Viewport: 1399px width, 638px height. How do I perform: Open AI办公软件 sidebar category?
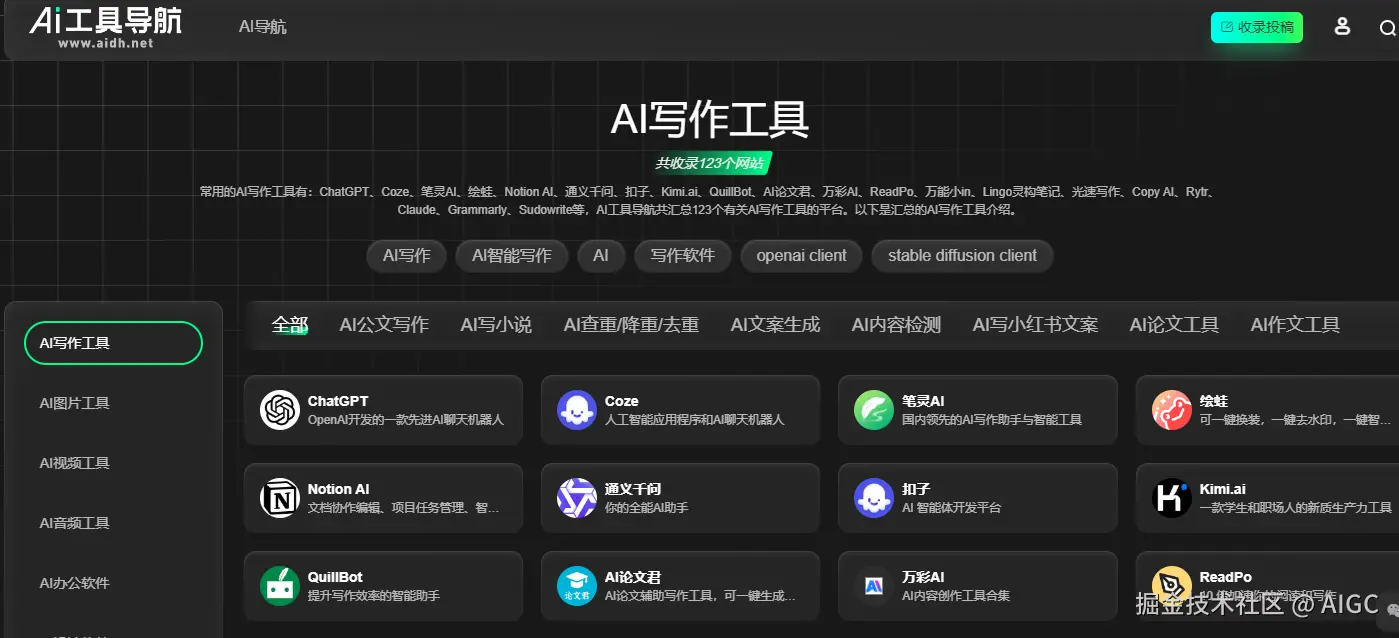click(x=75, y=583)
